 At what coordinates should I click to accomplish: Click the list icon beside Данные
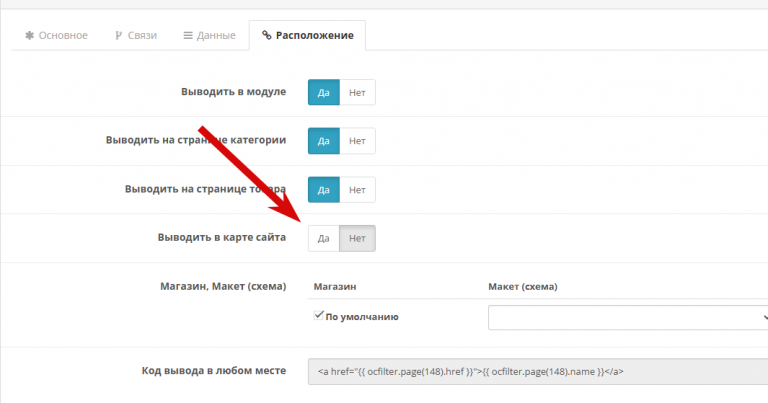tap(188, 35)
